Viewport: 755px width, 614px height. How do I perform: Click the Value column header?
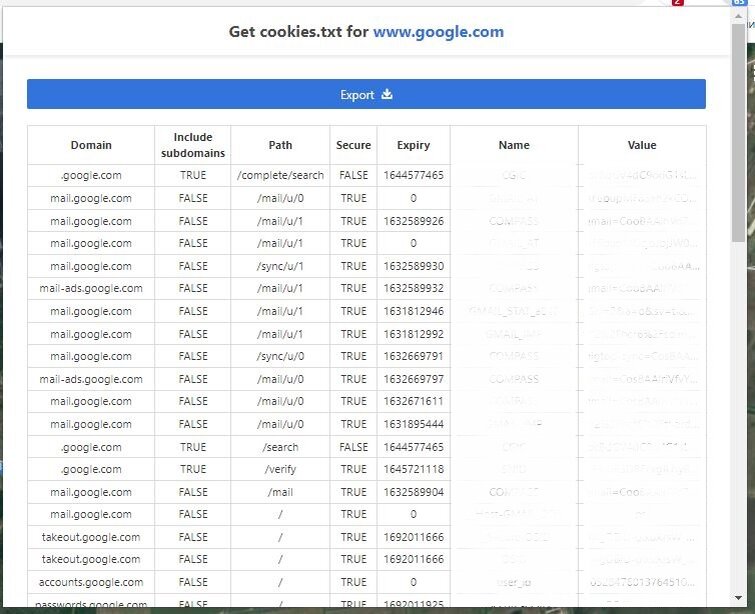[642, 145]
